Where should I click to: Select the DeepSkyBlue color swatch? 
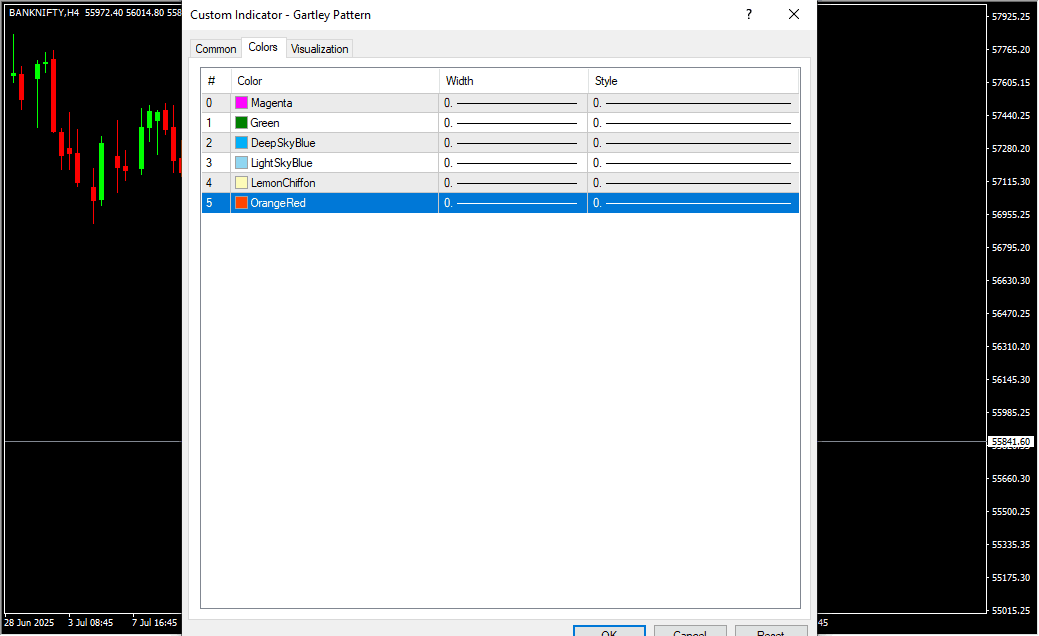pos(241,143)
